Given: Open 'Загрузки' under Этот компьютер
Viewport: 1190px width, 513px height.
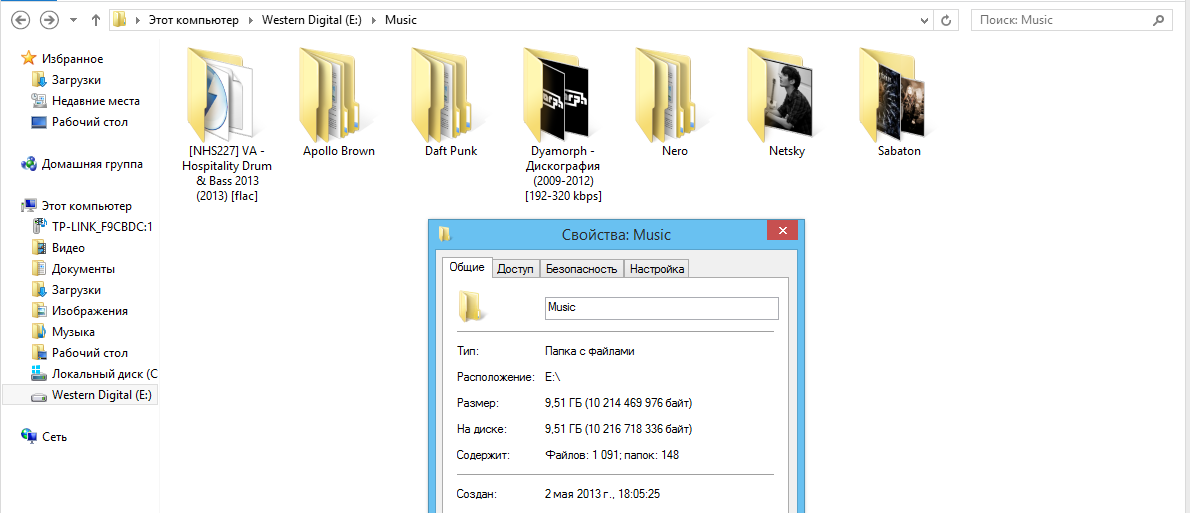Looking at the screenshot, I should (67, 290).
